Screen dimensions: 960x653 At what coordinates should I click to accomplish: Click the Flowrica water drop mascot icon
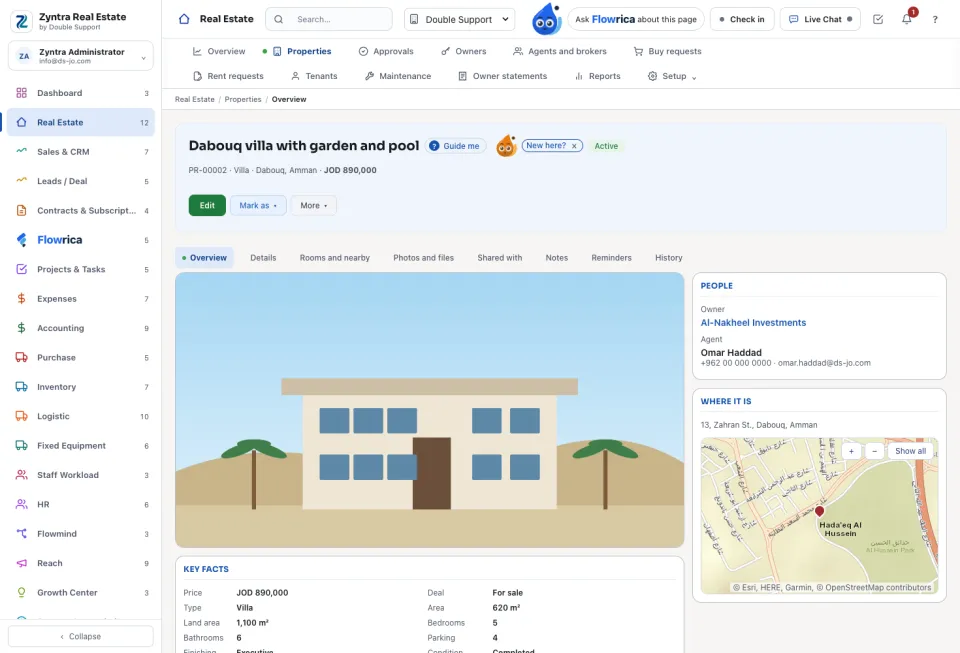coord(546,19)
